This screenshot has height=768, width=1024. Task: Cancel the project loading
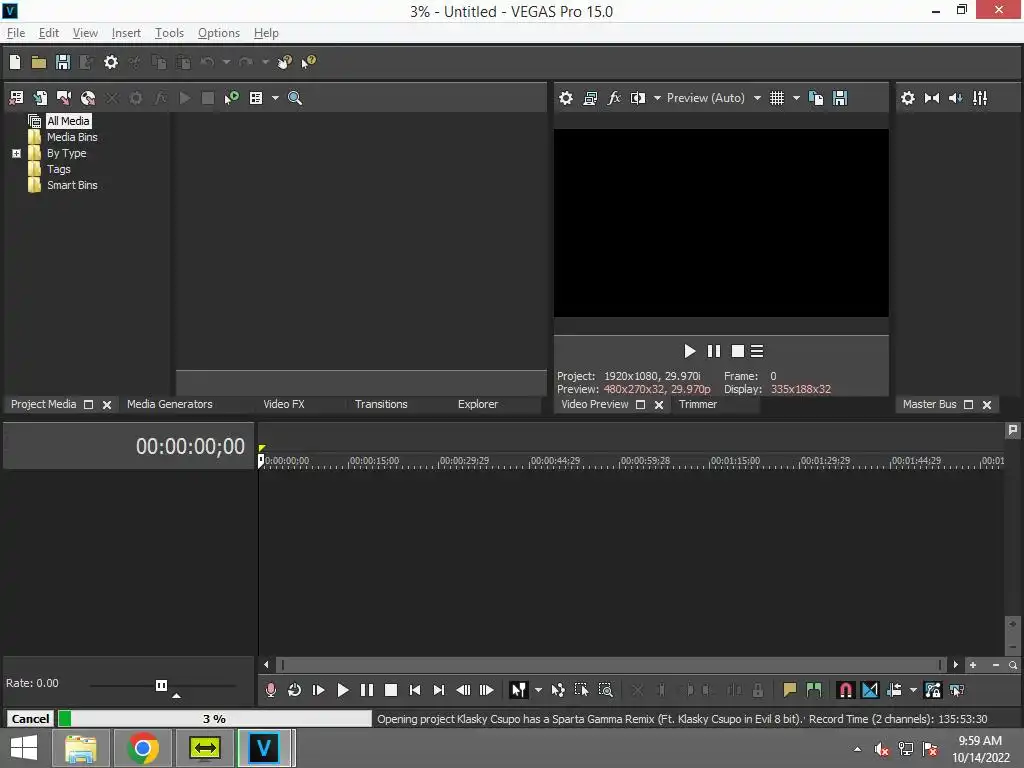[30, 718]
